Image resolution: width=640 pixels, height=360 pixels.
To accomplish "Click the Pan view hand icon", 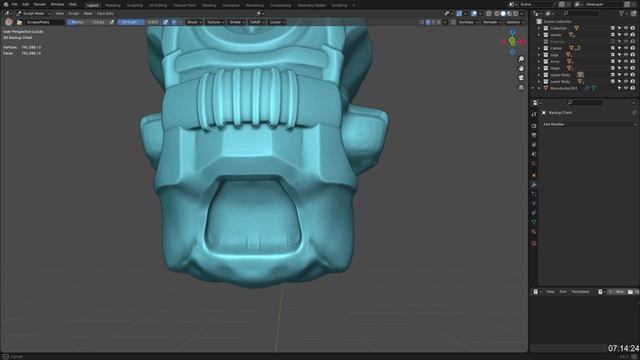I will pyautogui.click(x=521, y=69).
